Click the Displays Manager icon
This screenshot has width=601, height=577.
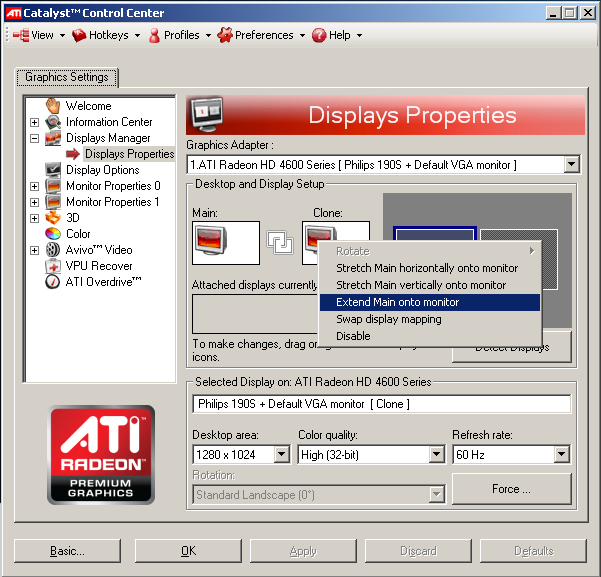point(53,138)
